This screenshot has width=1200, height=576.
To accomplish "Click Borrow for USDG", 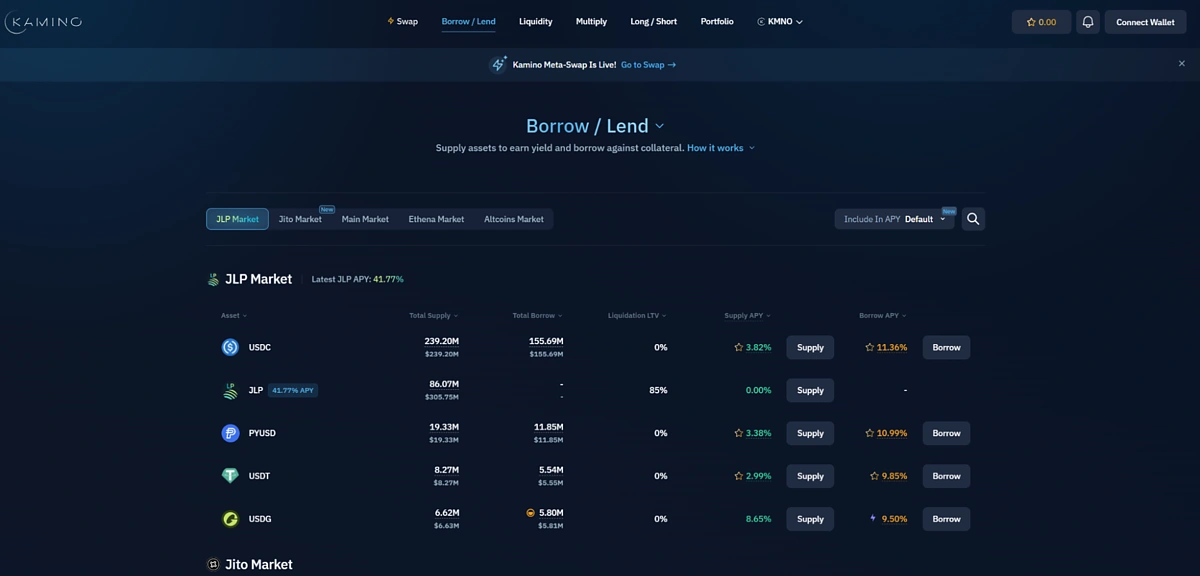I will (x=946, y=519).
